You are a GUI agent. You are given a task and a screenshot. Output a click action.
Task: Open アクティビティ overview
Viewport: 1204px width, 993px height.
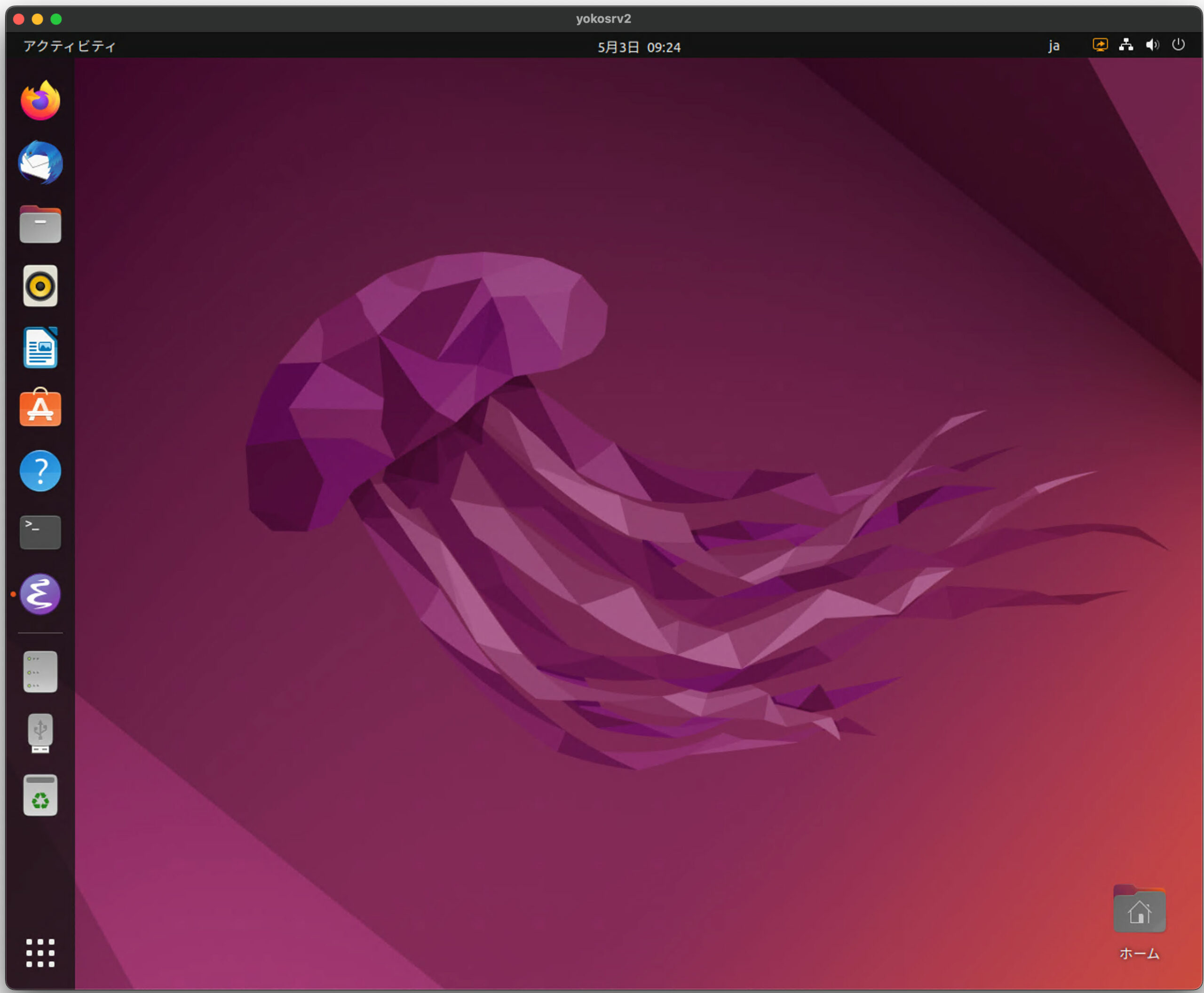[69, 46]
